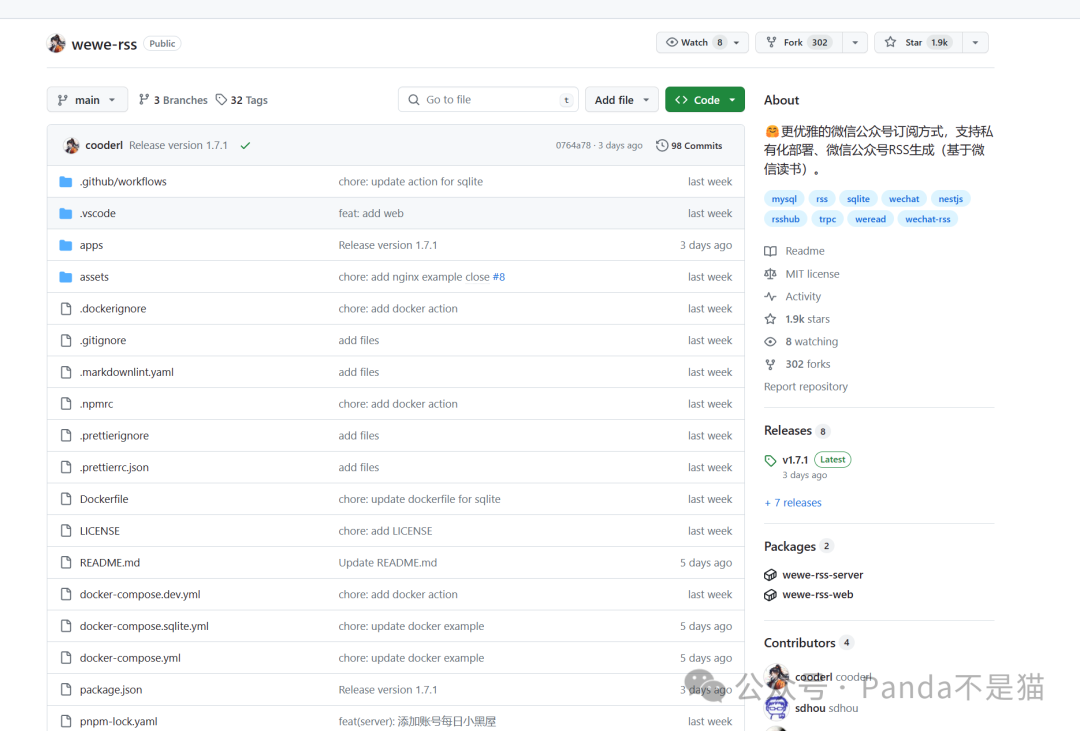Click the .npmrc file icon
Image resolution: width=1080 pixels, height=731 pixels.
coord(66,404)
